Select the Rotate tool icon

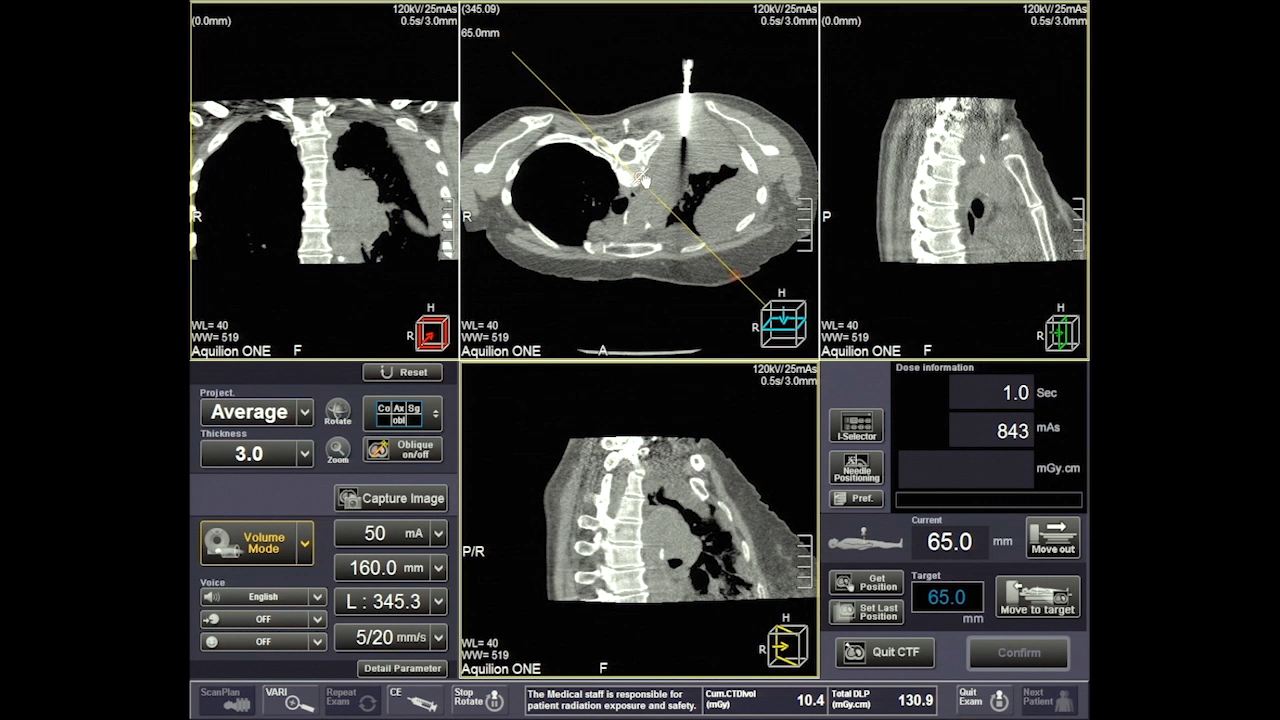point(338,410)
